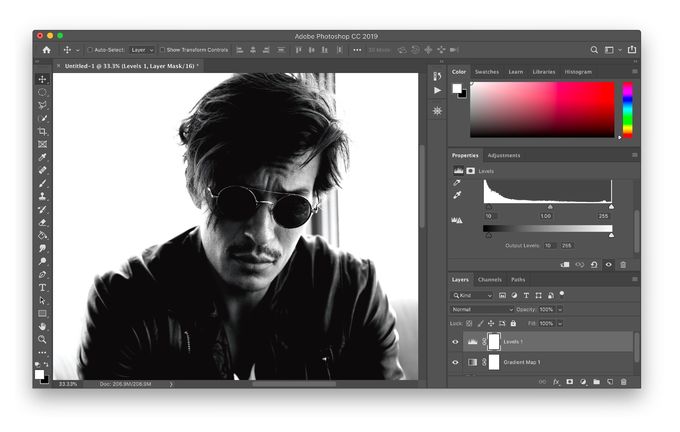680x432 pixels.
Task: Select the Rectangle shape tool
Action: coord(42,313)
